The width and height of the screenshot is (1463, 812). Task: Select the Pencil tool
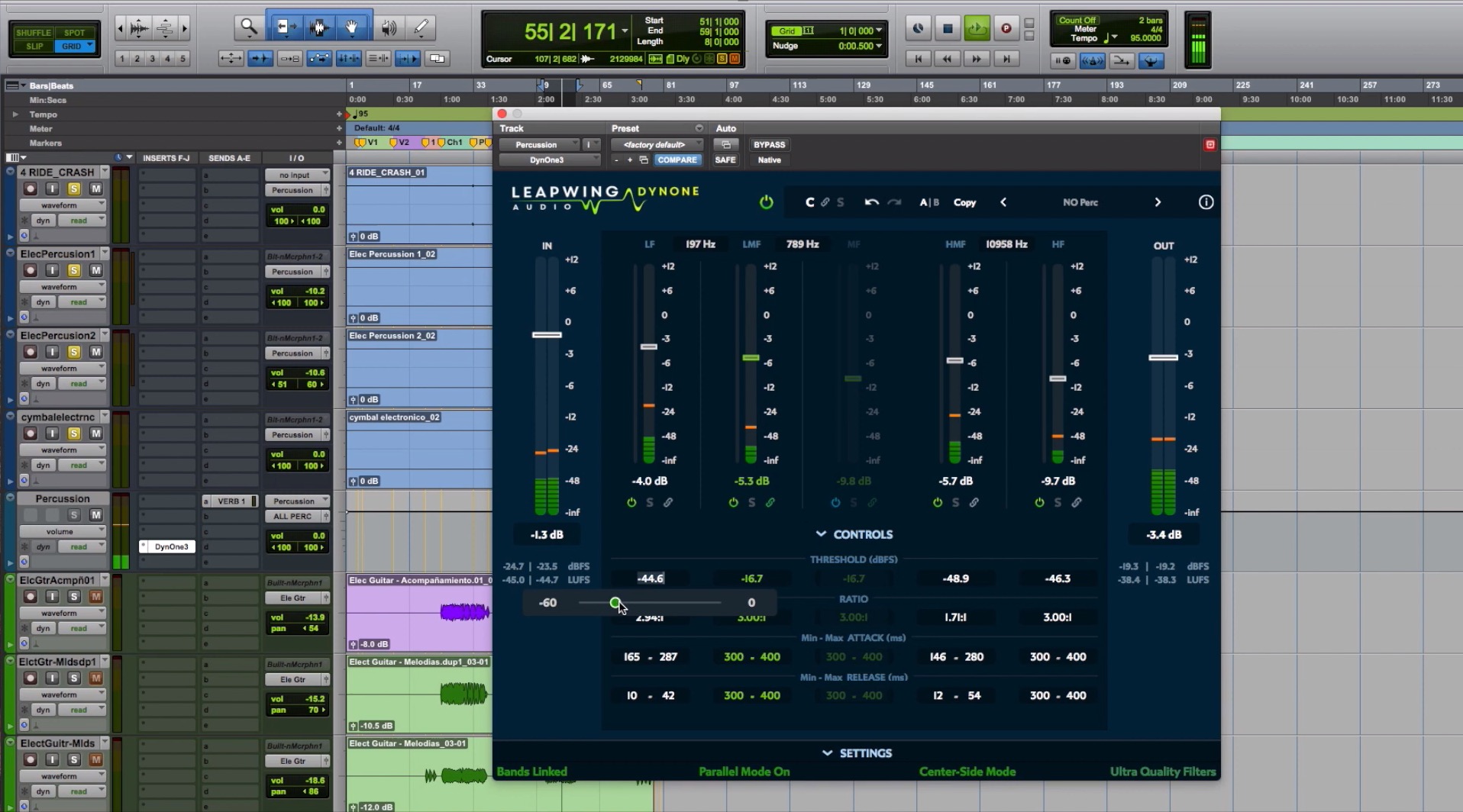point(421,27)
